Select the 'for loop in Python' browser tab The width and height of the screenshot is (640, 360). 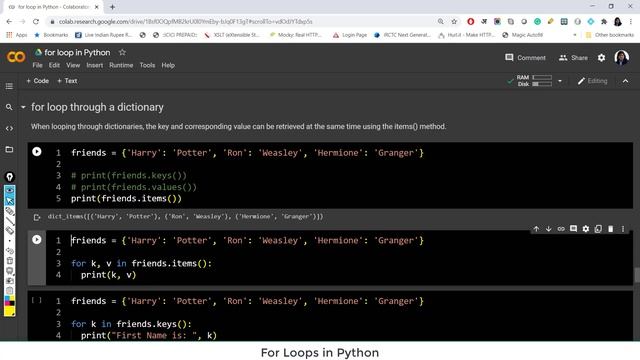coord(53,7)
